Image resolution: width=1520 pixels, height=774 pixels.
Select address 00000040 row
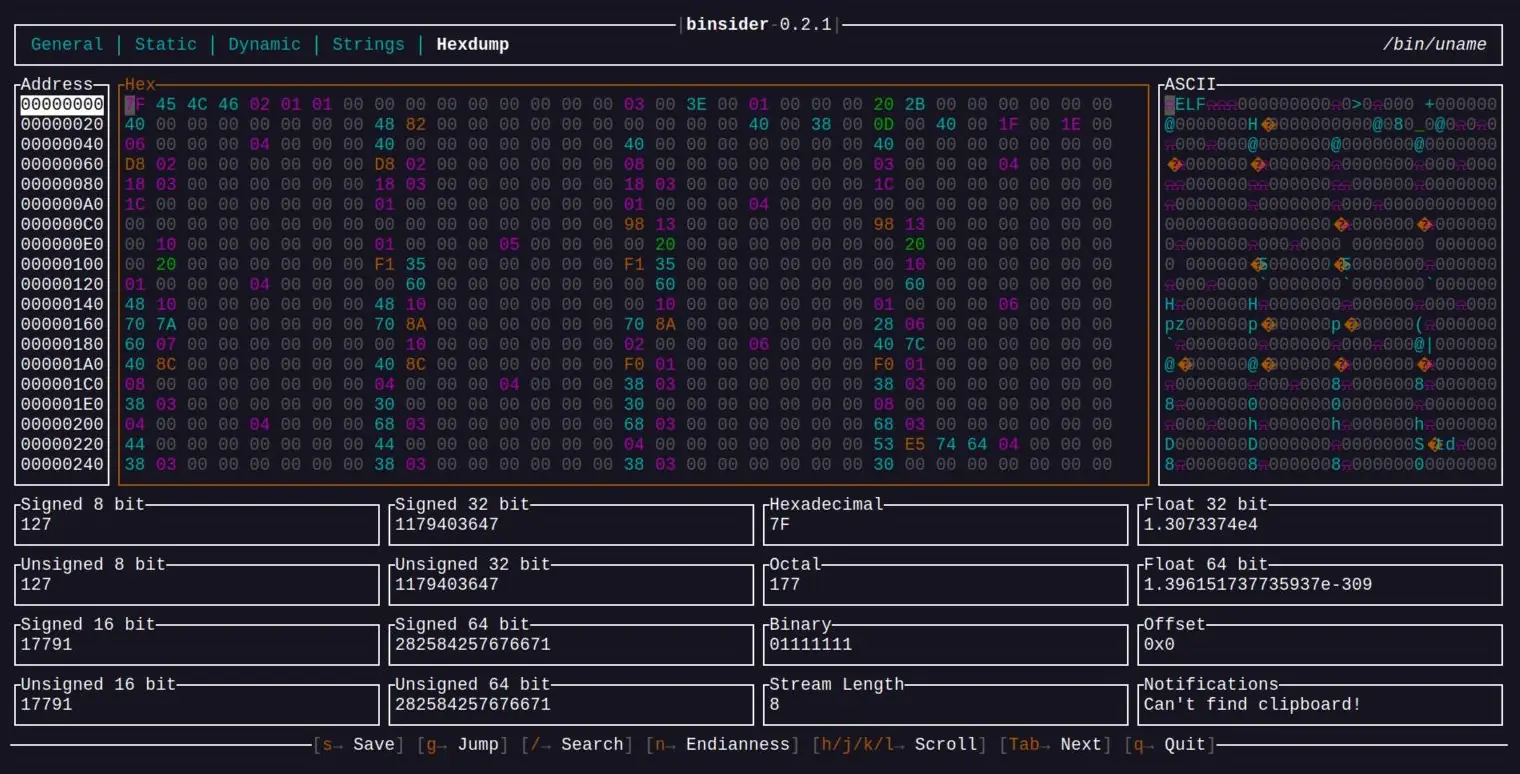tap(62, 144)
